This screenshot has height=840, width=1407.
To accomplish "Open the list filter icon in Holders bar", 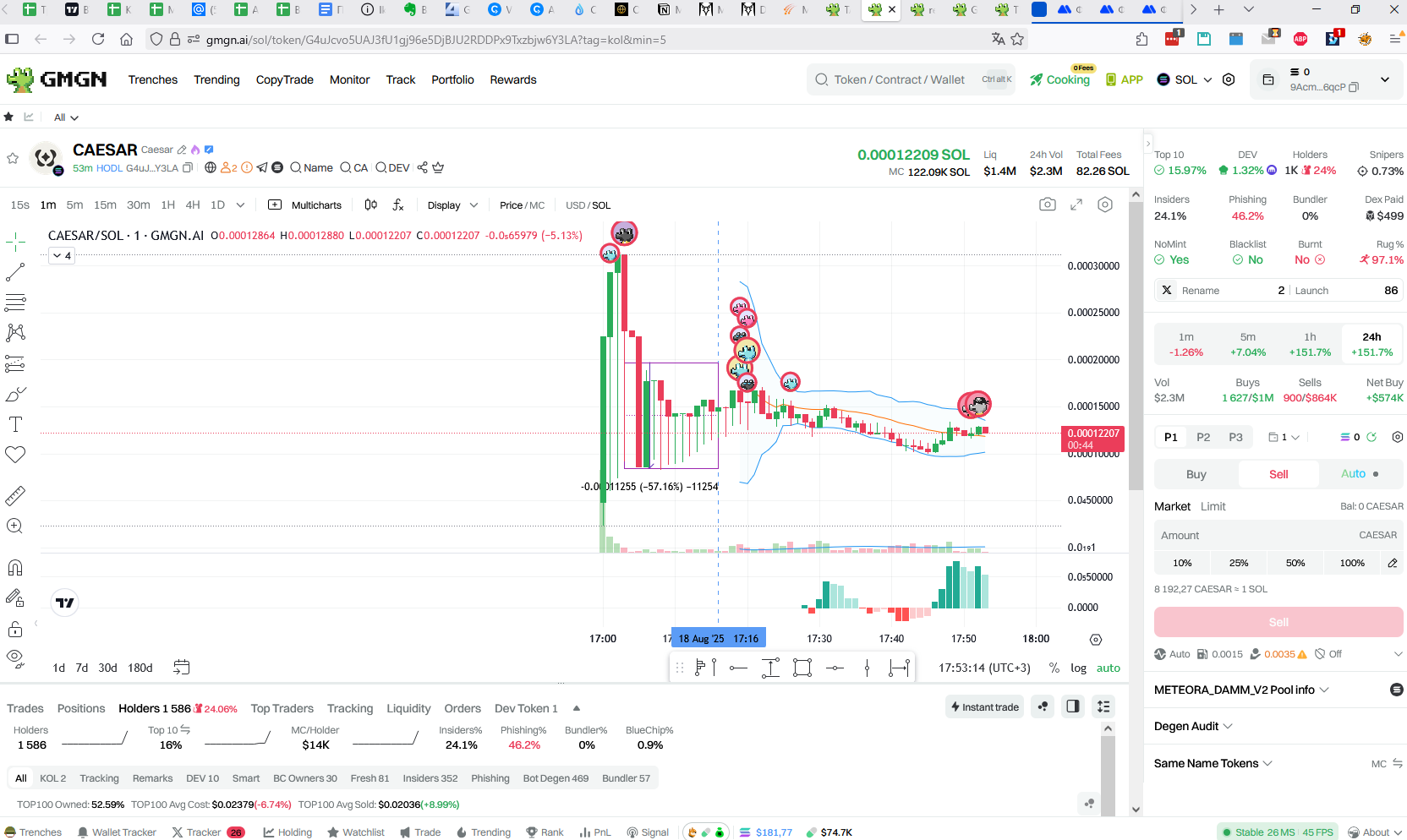I will coord(1103,706).
